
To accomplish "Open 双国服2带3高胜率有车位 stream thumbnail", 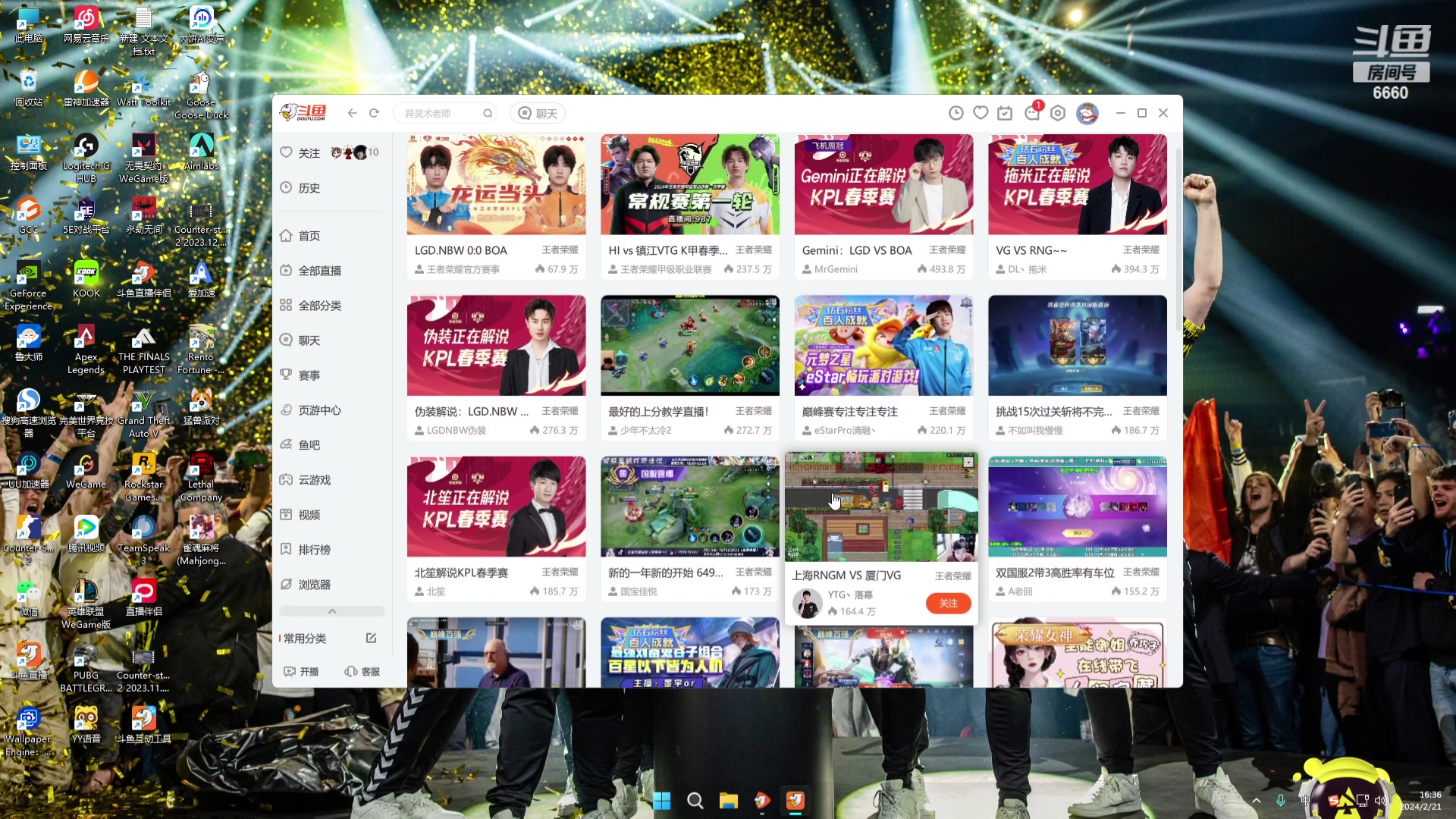I will tap(1078, 507).
